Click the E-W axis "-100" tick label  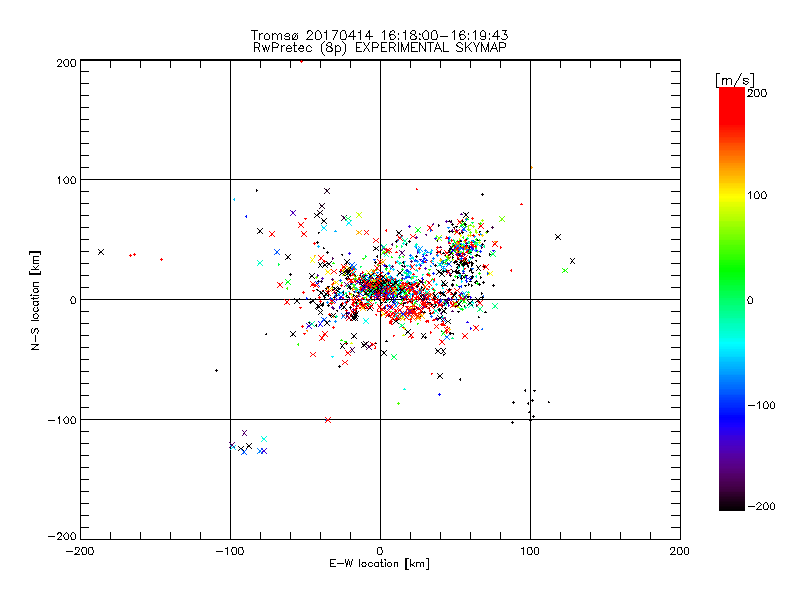coord(230,551)
